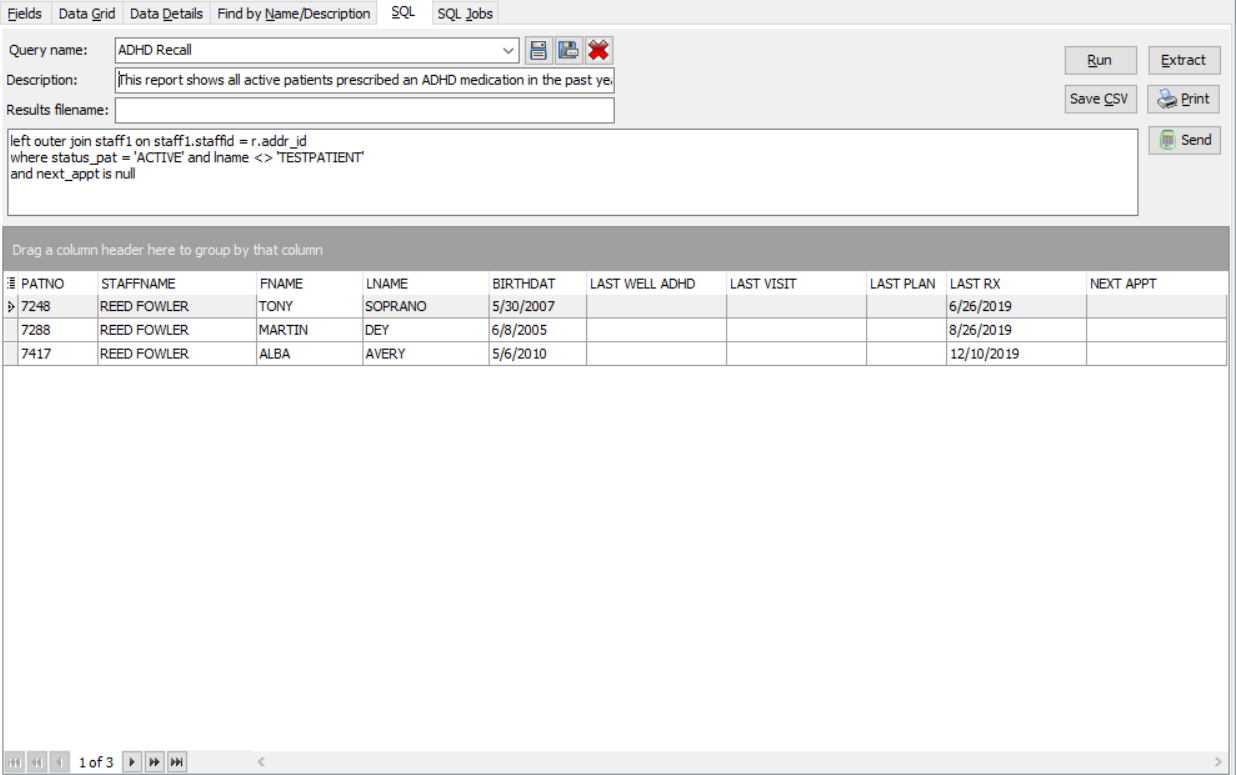This screenshot has width=1236, height=775.
Task: Click horizontal scrollbar right arrow
Action: 1218,763
